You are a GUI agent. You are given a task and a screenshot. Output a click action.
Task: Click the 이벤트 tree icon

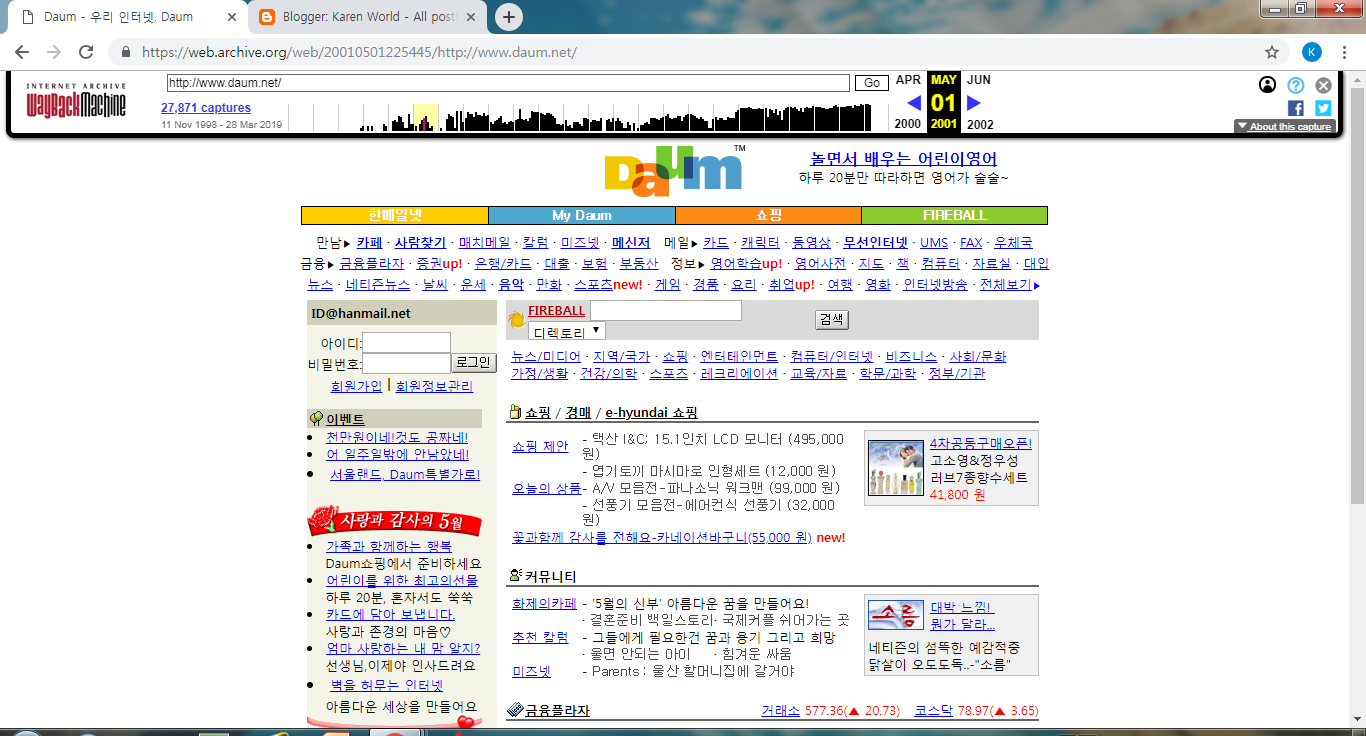(x=316, y=419)
